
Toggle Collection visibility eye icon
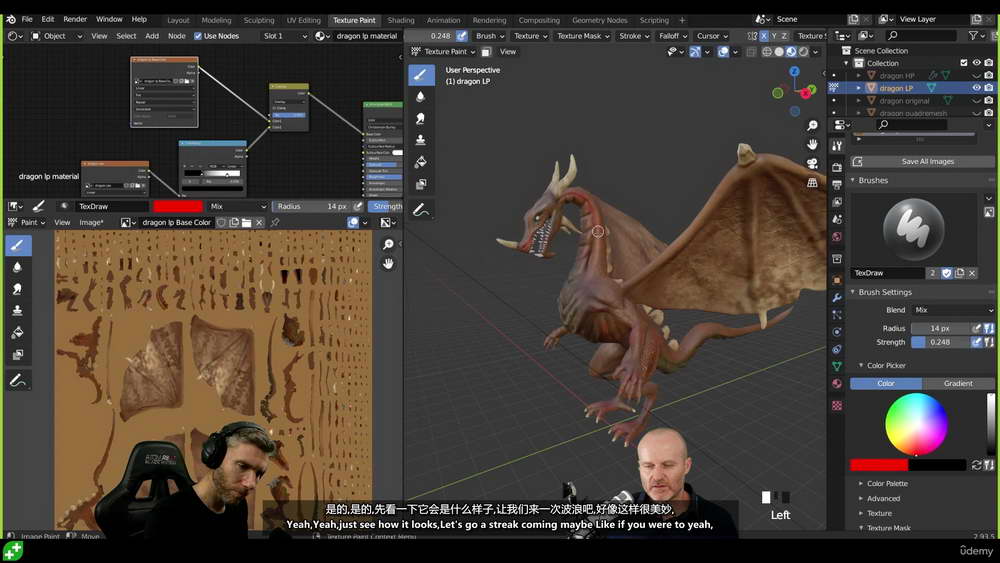click(976, 62)
